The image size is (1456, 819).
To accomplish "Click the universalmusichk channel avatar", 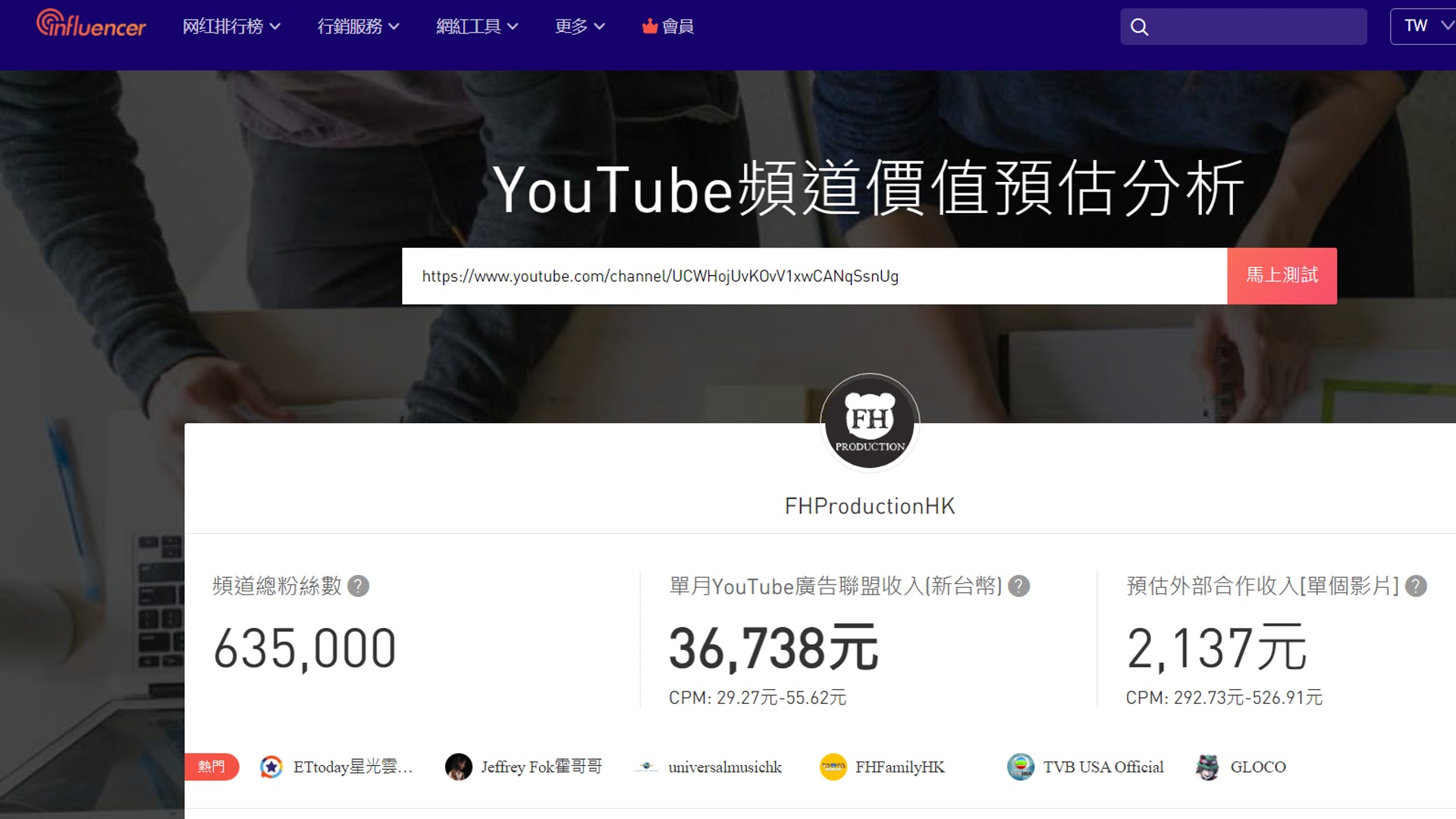I will pos(646,767).
